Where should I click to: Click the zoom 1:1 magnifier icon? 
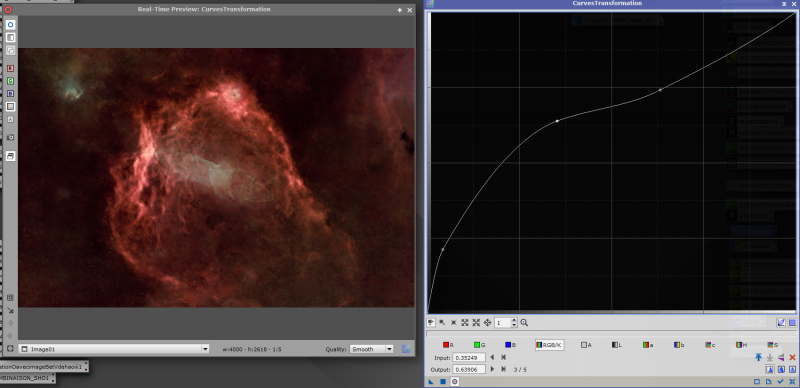tap(524, 323)
